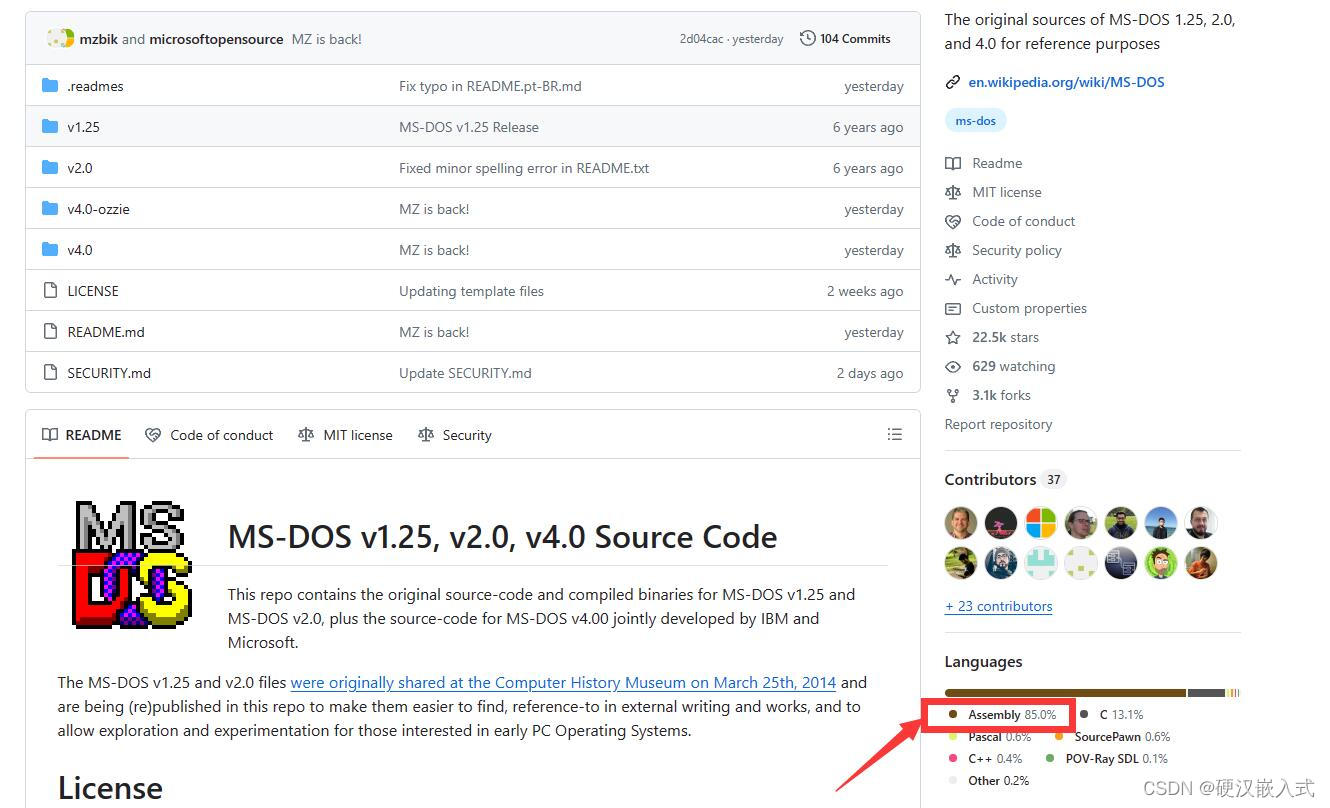The height and width of the screenshot is (808, 1330).
Task: Click the v1.25 folder icon
Action: click(x=50, y=127)
